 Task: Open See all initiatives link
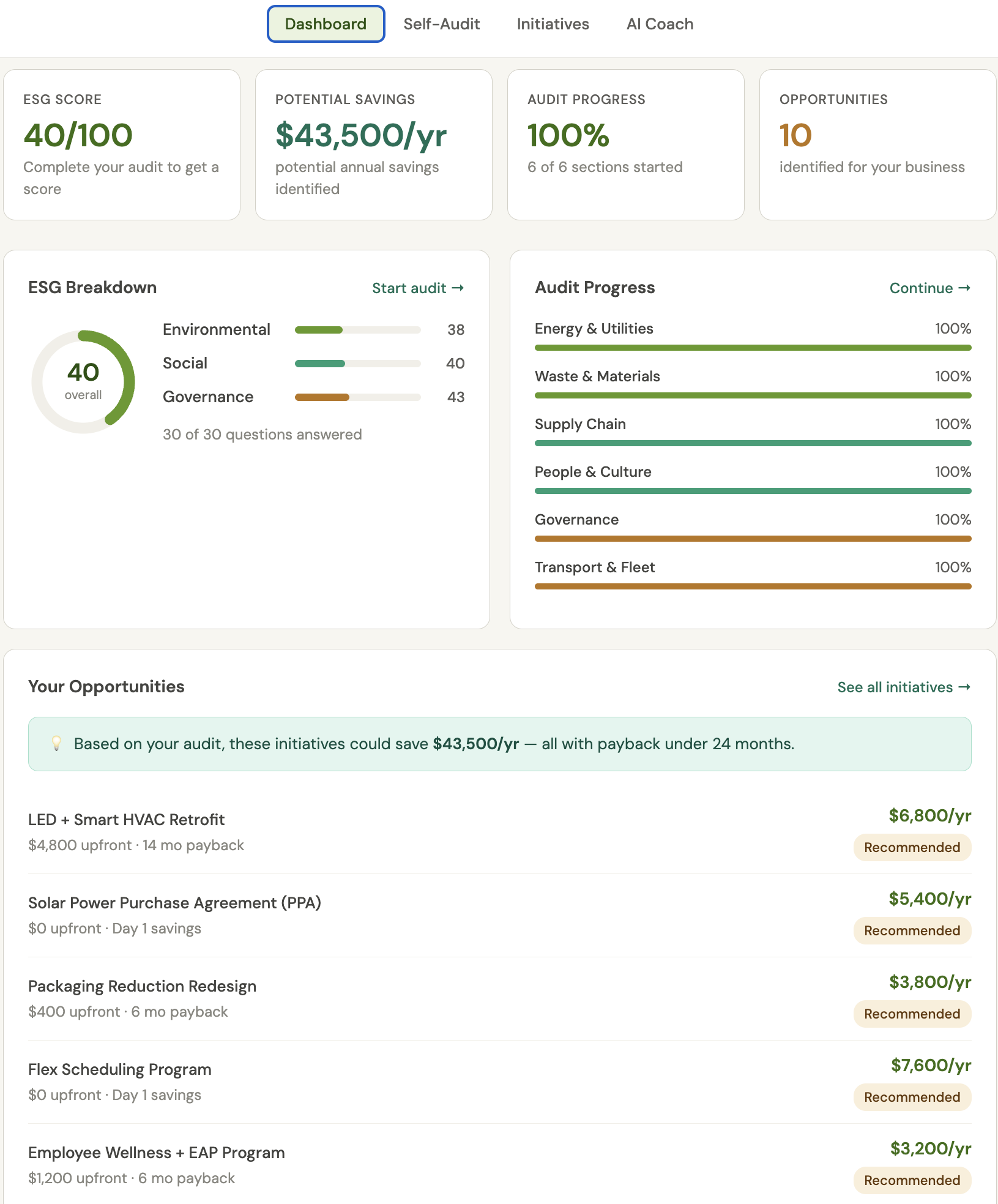click(x=904, y=687)
